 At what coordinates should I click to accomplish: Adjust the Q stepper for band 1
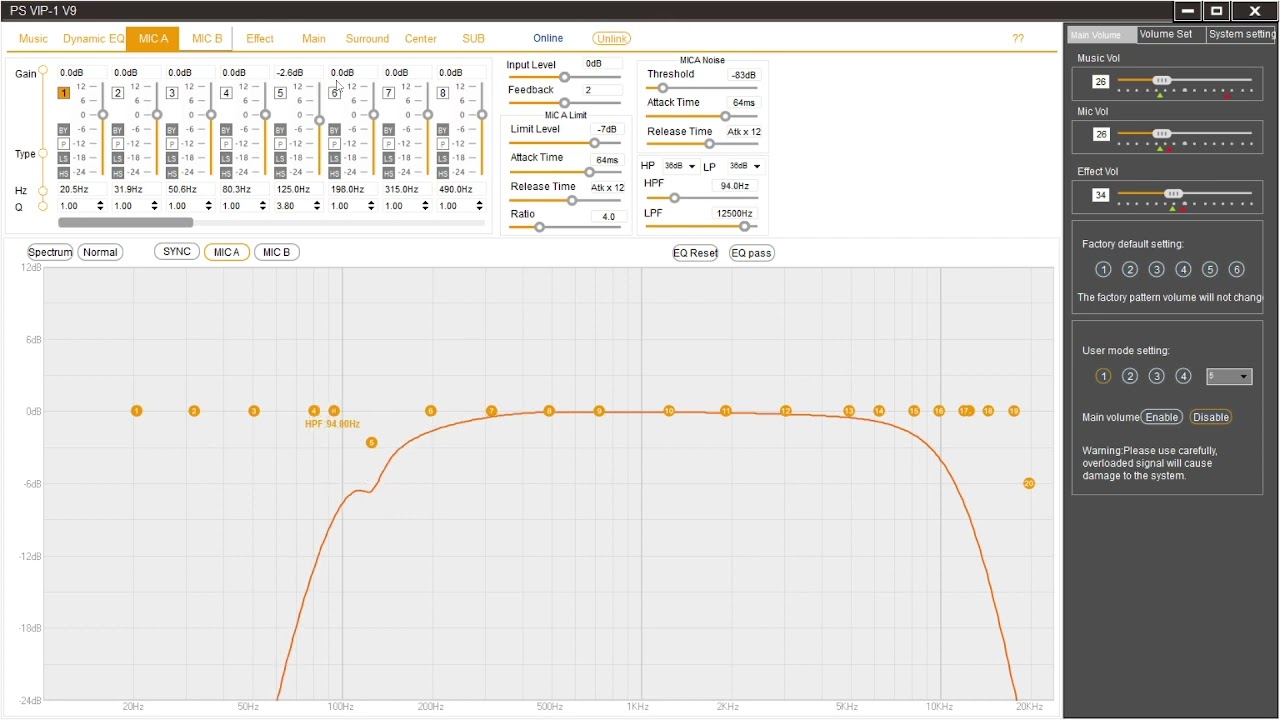(100, 206)
